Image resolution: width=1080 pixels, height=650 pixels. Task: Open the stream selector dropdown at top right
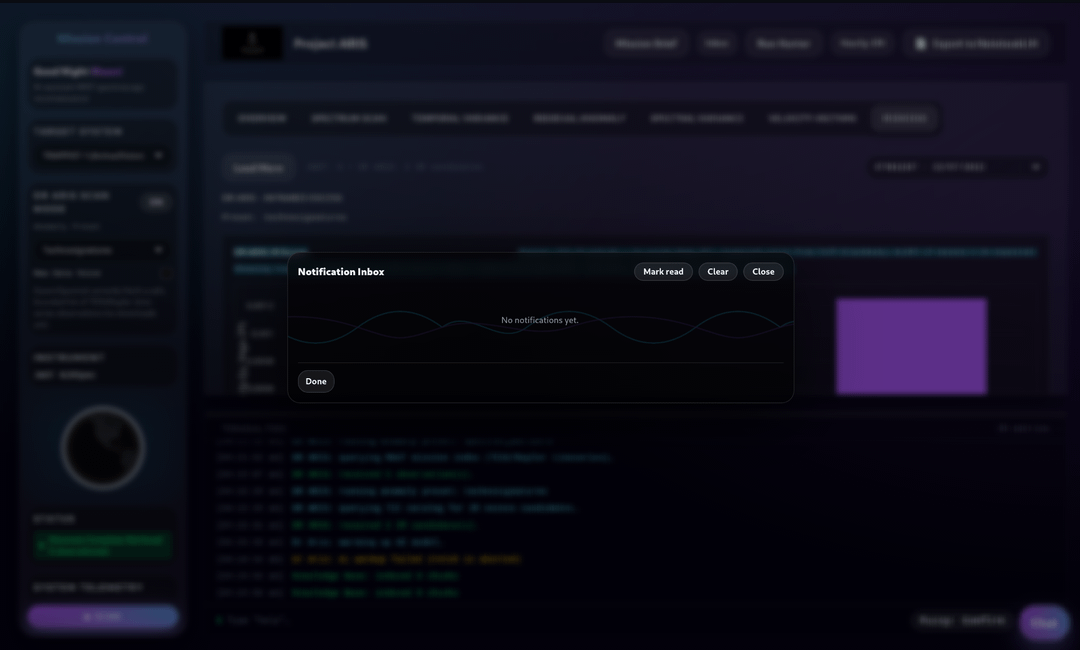[x=985, y=167]
